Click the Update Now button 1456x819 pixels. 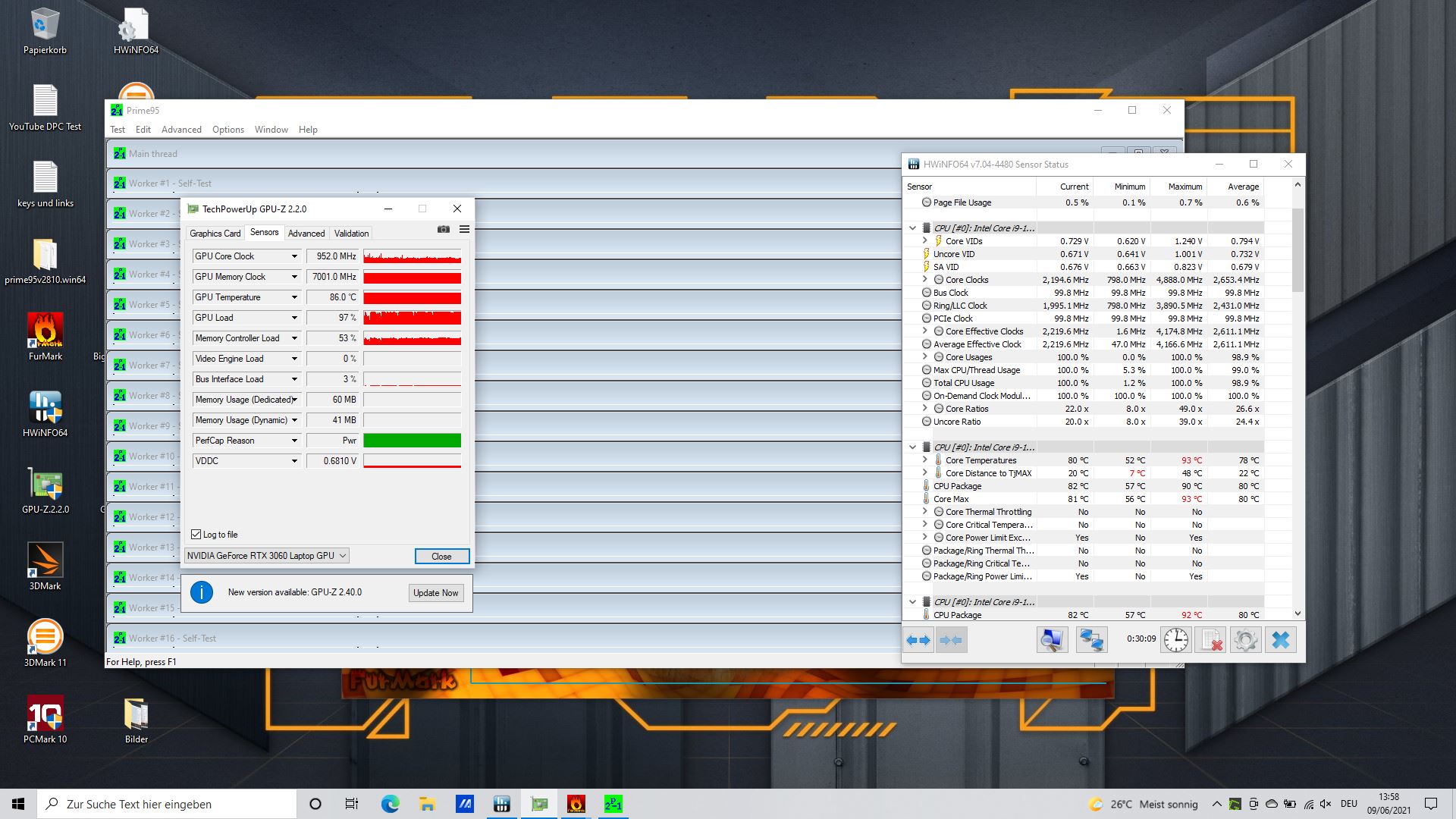435,593
